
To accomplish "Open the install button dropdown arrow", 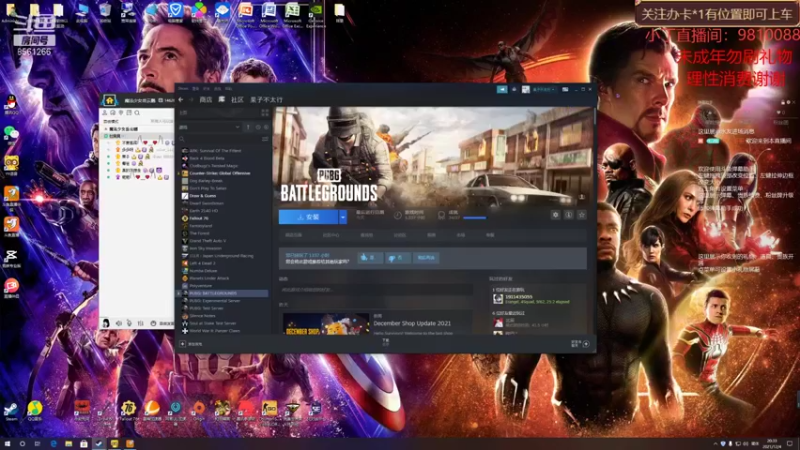I will pos(343,217).
